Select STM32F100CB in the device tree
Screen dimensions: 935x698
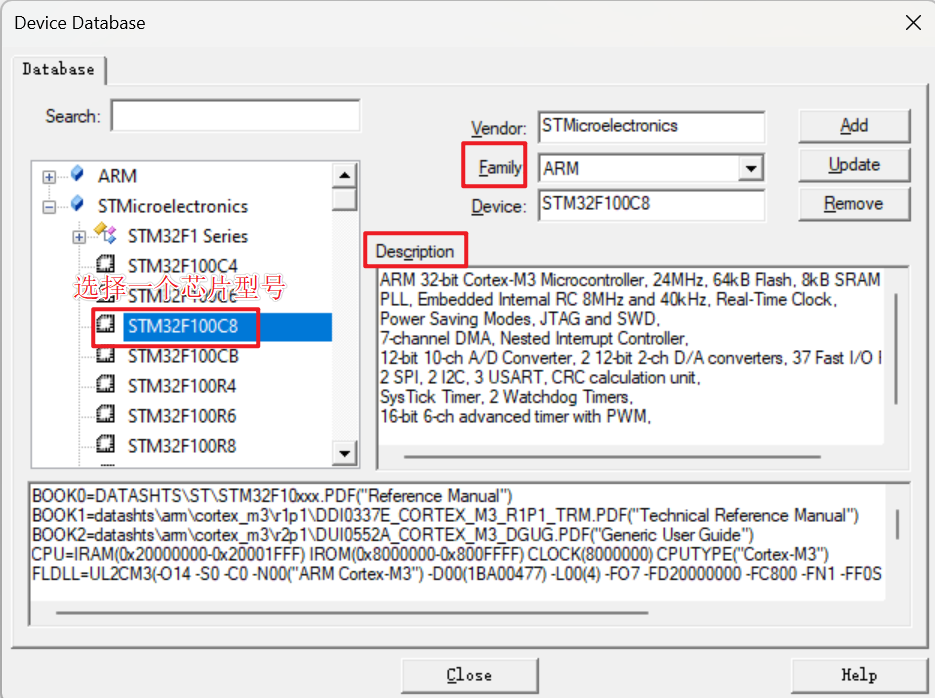pyautogui.click(x=183, y=356)
